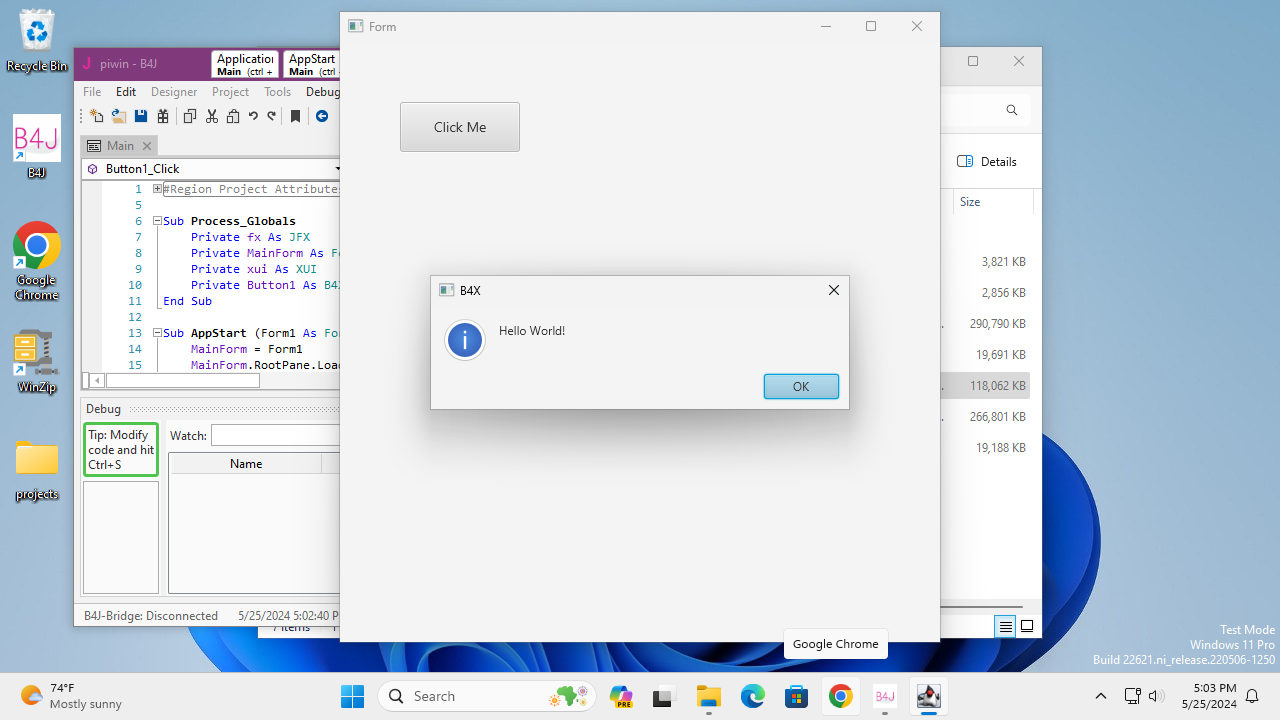Open the Edit menu in B4J
The height and width of the screenshot is (720, 1280).
pyautogui.click(x=126, y=92)
